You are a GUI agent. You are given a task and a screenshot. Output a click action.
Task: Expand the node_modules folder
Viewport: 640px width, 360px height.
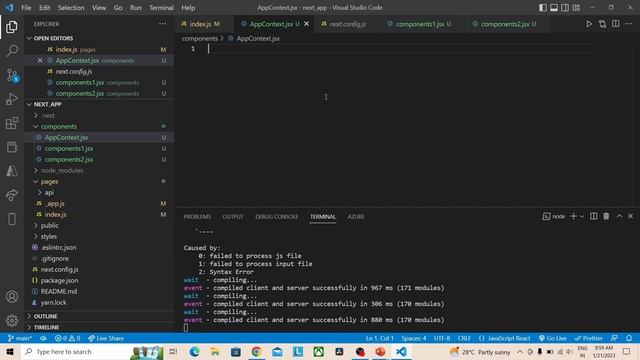pos(99,171)
